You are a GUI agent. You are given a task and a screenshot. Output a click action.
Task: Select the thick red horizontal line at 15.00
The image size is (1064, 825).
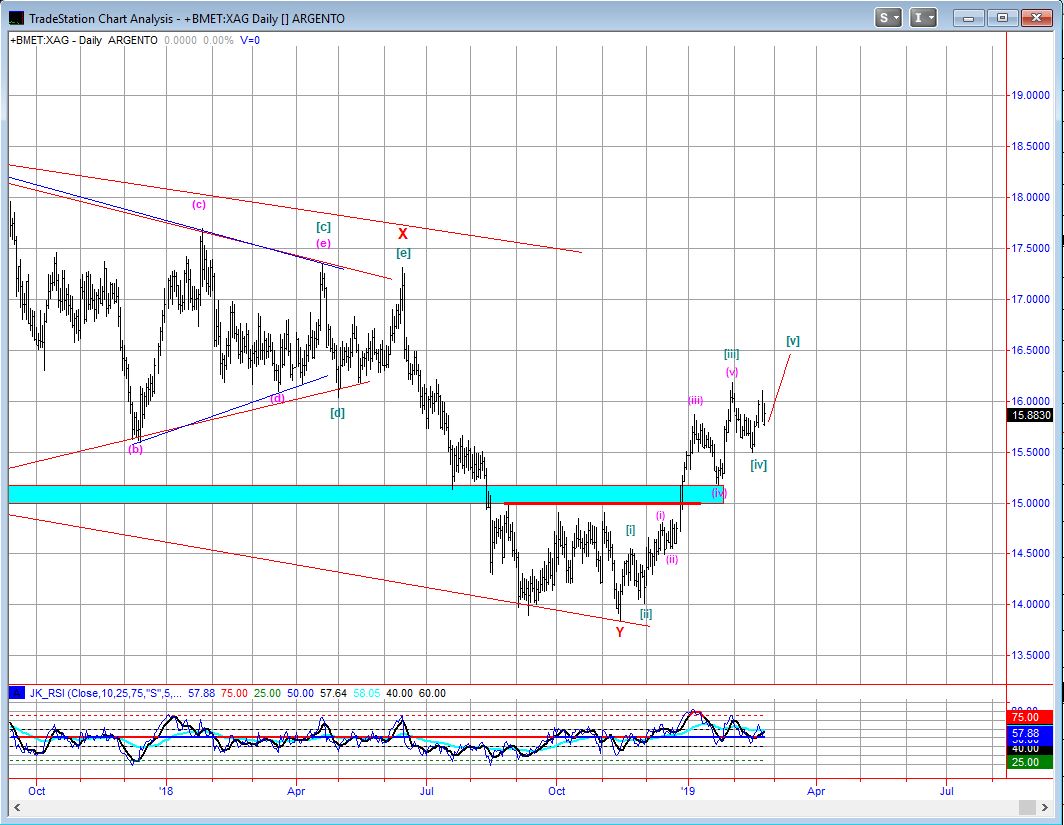[x=603, y=503]
